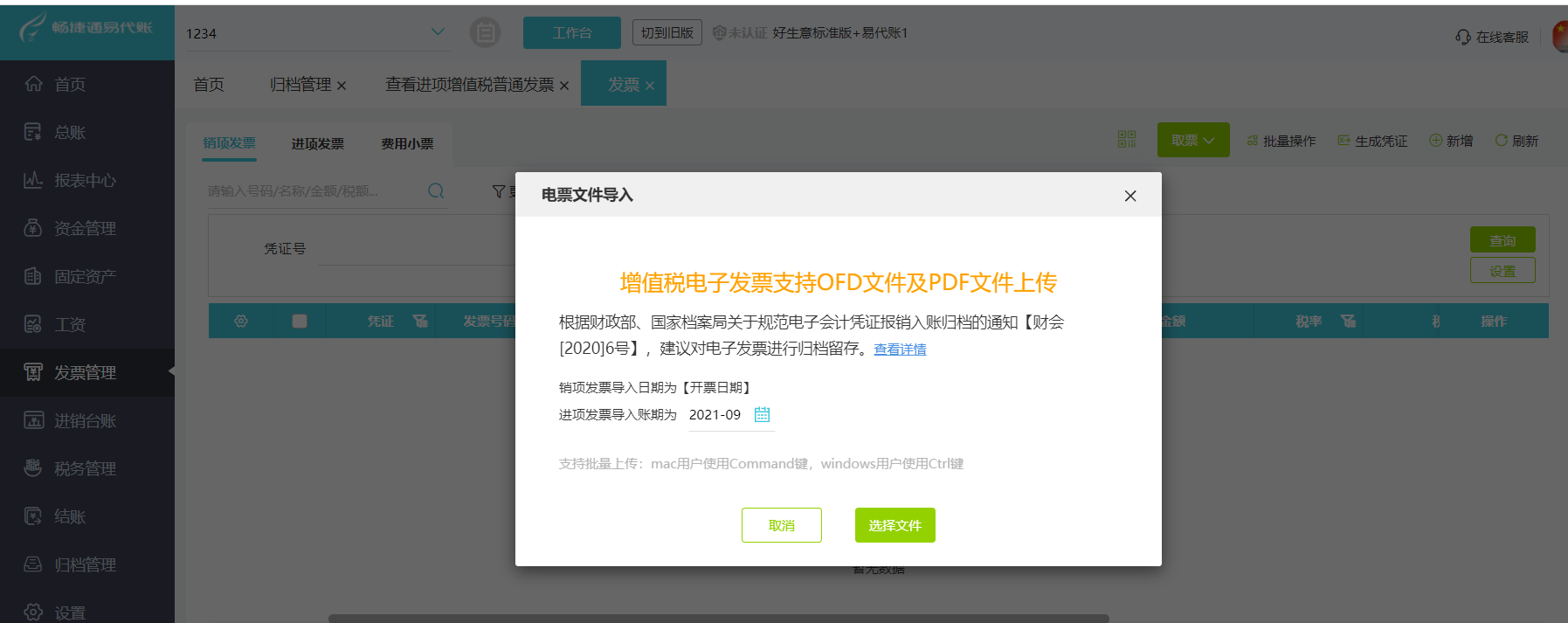Open the 设置 gear icon in sidebar
This screenshot has width=1568, height=623.
point(33,613)
